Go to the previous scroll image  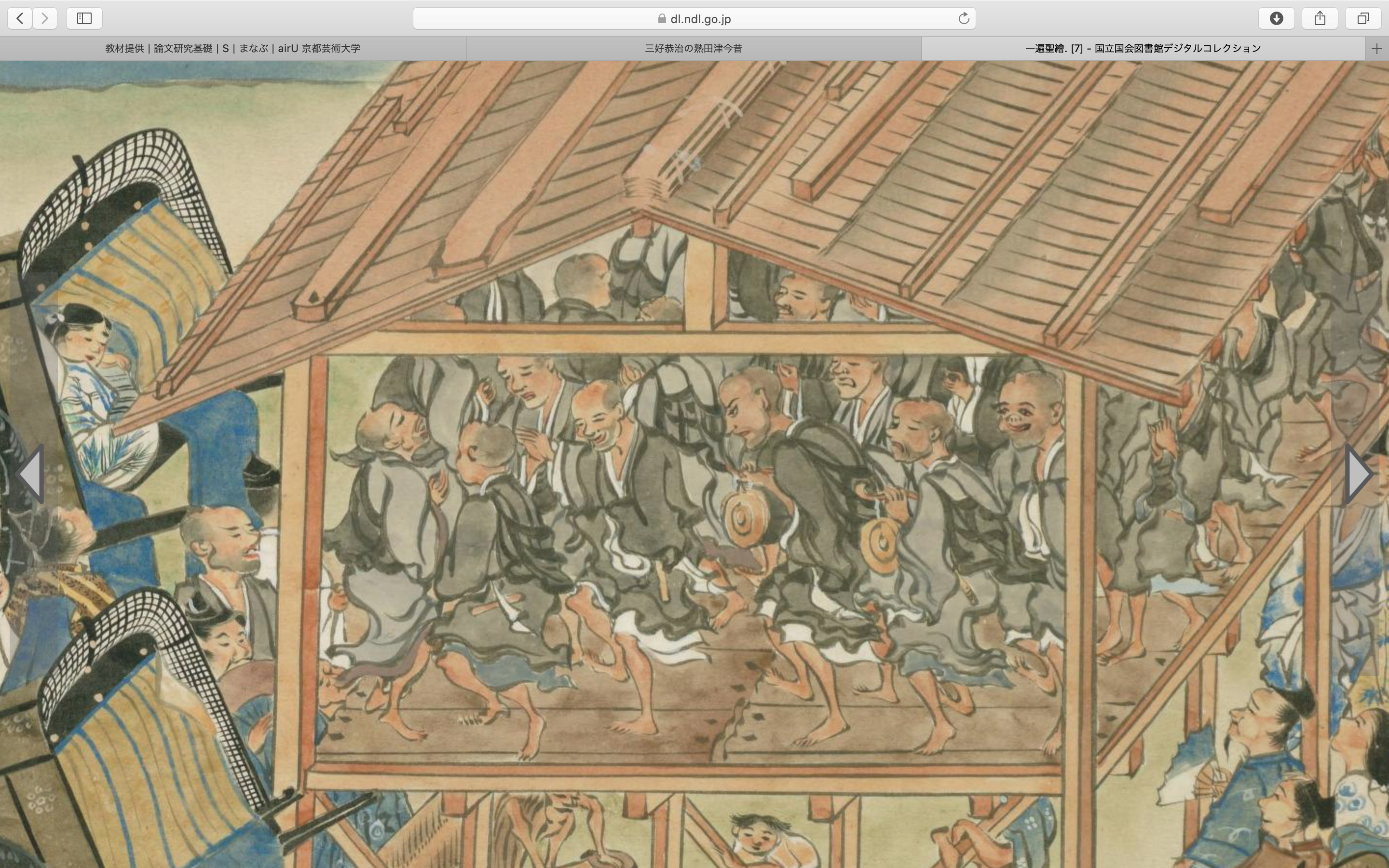31,474
